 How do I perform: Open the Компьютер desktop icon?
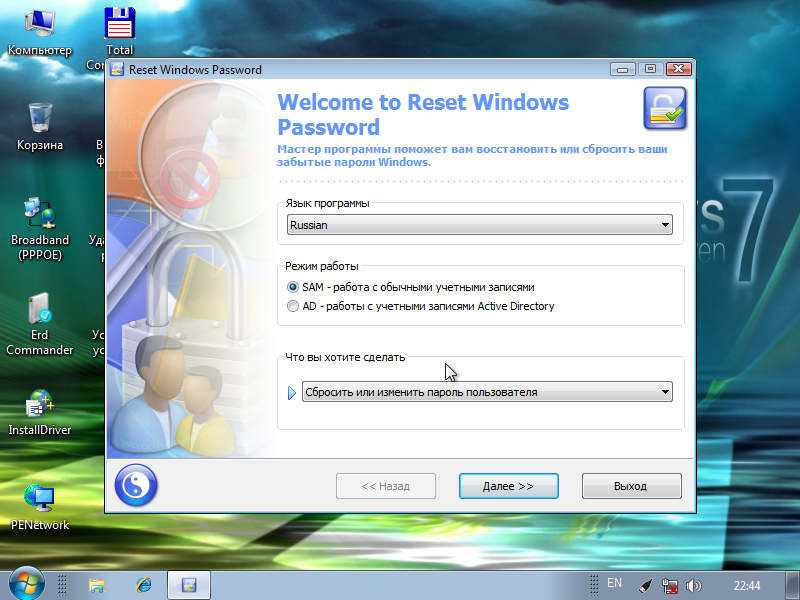tap(40, 32)
